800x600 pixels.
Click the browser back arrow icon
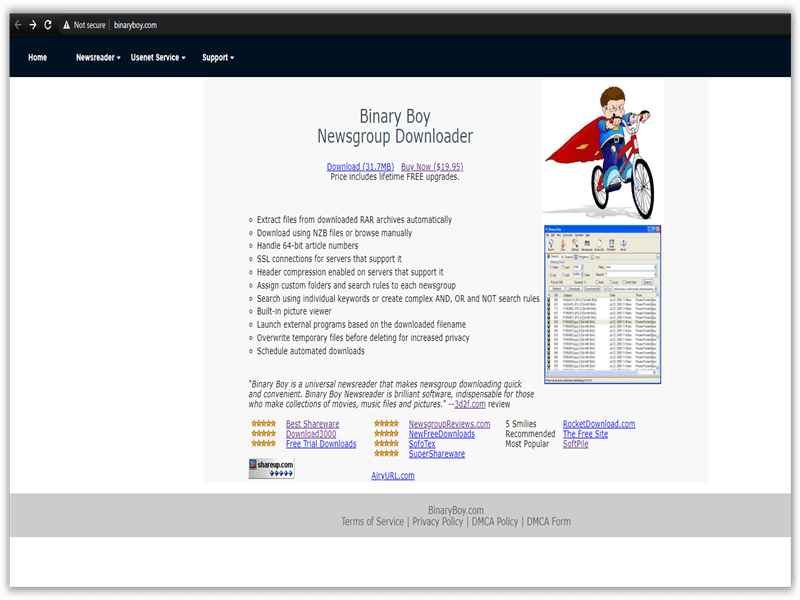pyautogui.click(x=17, y=25)
